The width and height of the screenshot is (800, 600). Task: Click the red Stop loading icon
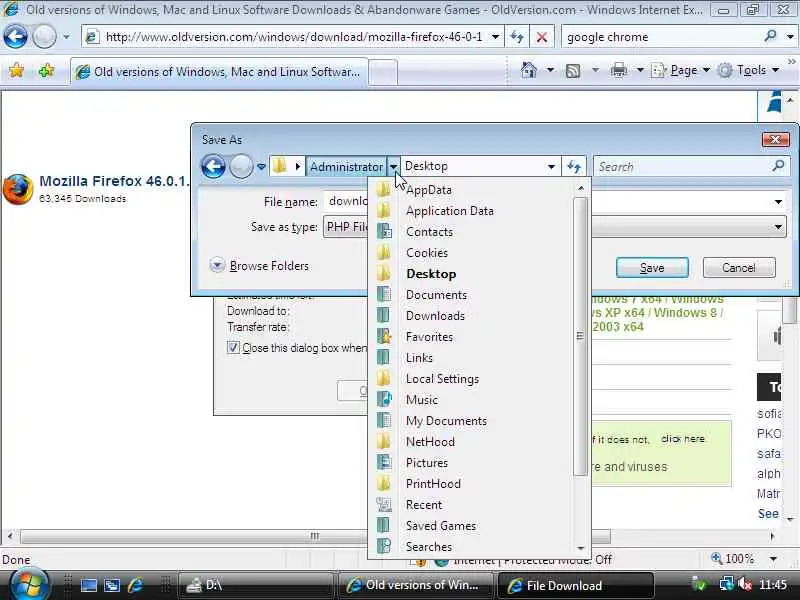click(x=542, y=37)
